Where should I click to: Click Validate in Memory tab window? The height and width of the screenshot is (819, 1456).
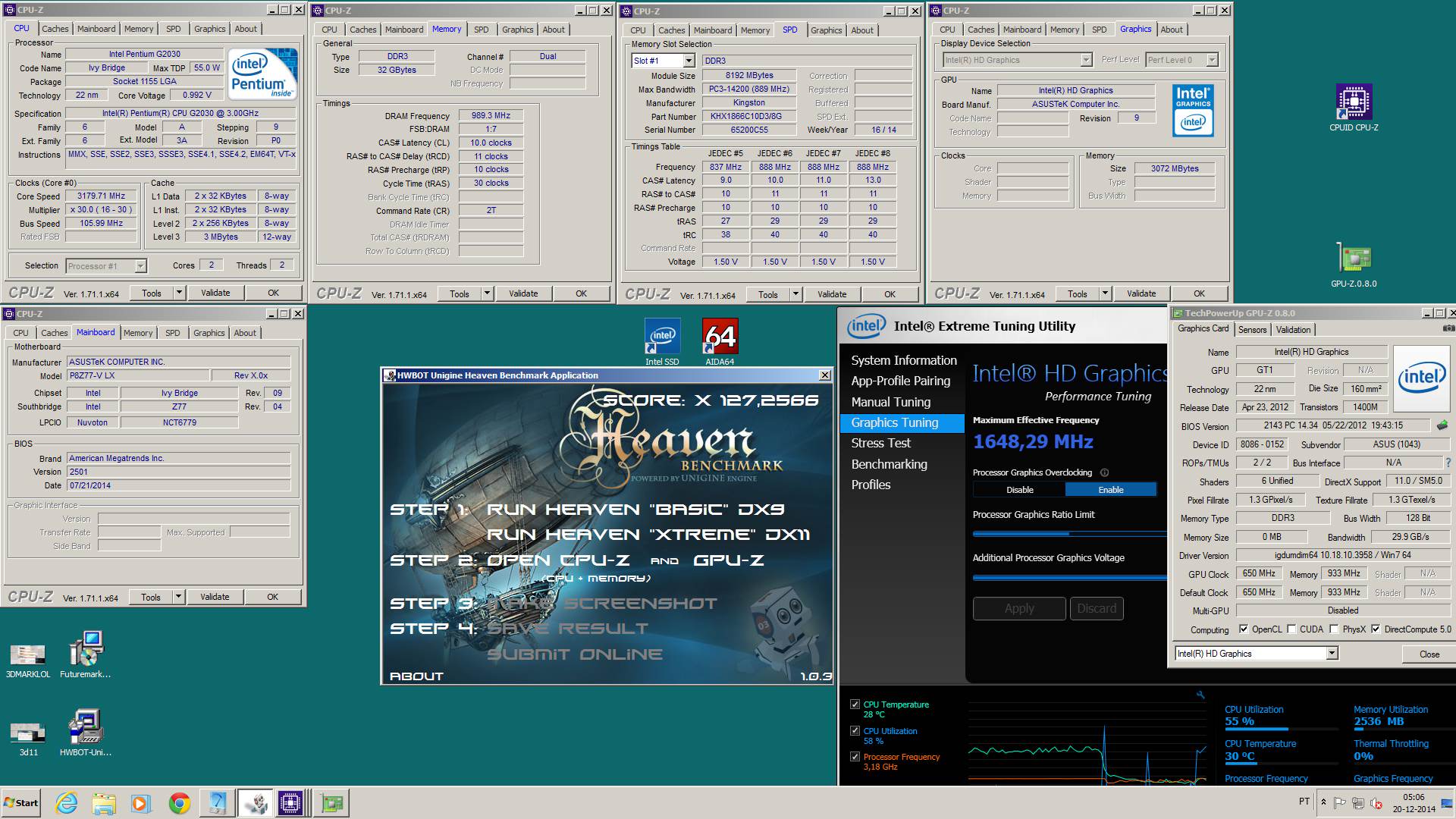[x=523, y=293]
